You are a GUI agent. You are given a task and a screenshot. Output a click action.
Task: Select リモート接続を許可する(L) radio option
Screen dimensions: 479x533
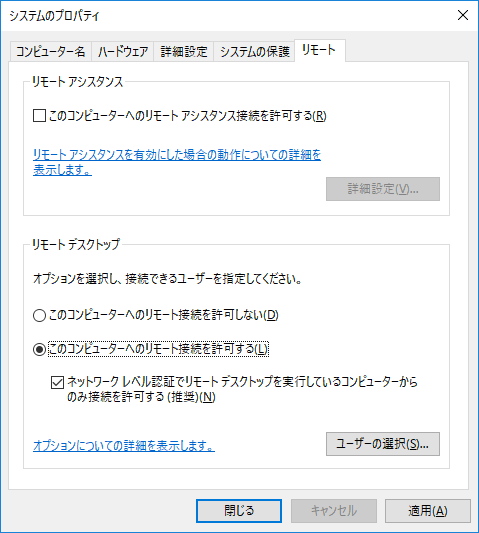(39, 349)
